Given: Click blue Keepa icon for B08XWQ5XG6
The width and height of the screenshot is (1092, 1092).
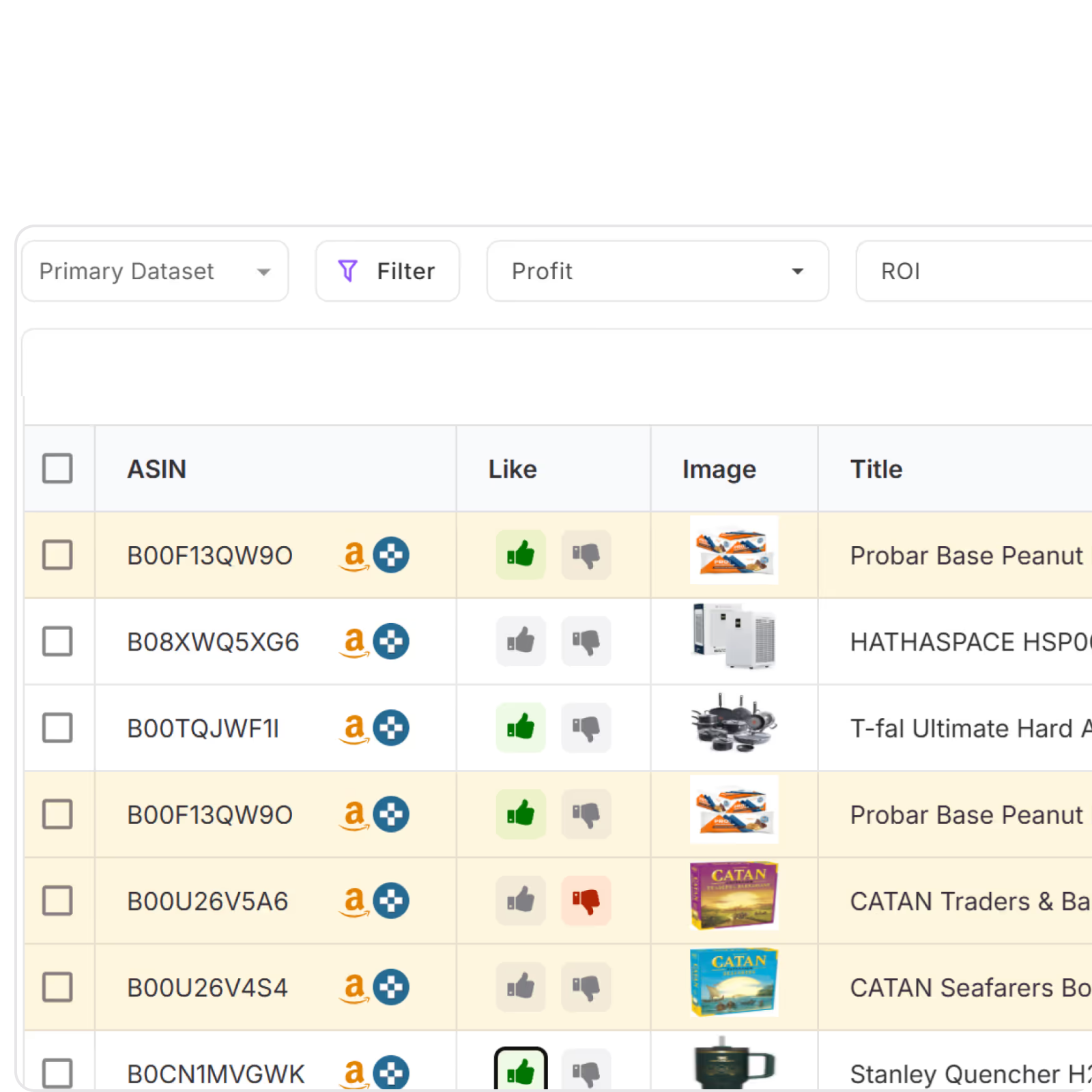Looking at the screenshot, I should pyautogui.click(x=391, y=641).
